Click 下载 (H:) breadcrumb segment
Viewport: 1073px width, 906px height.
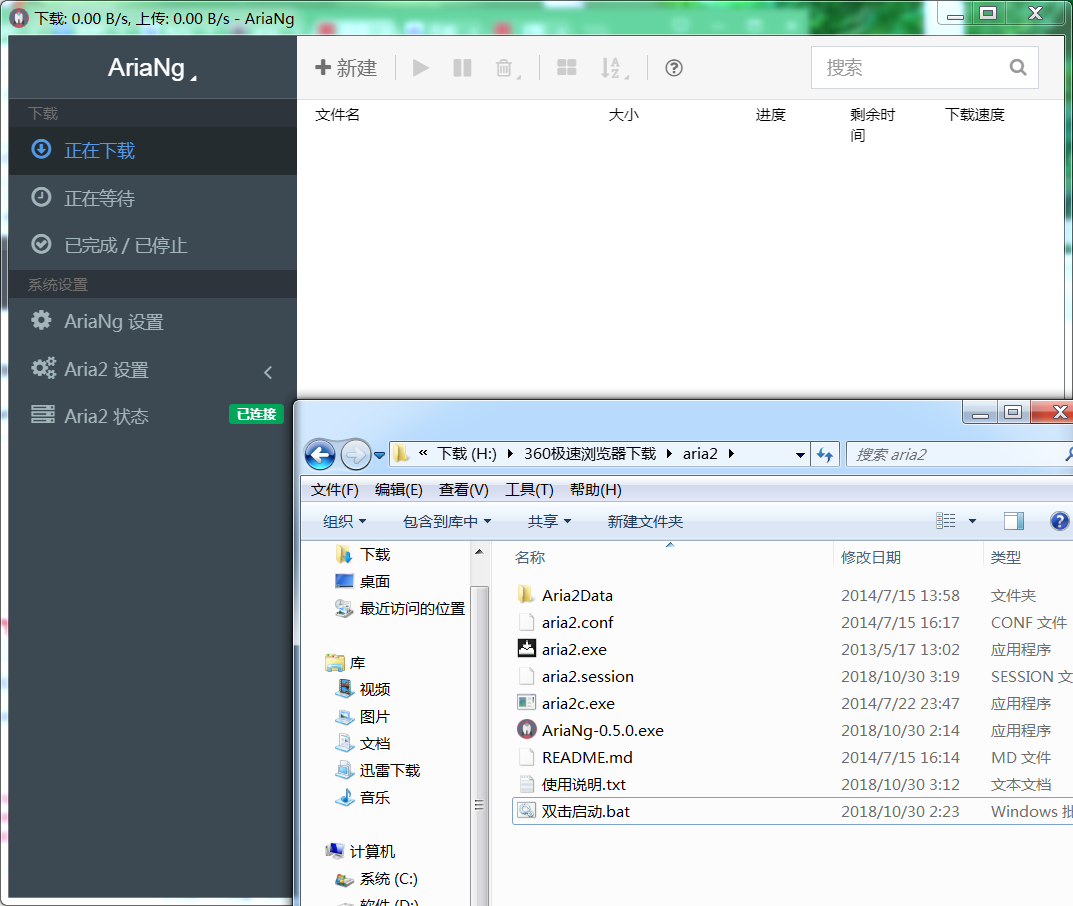point(467,454)
